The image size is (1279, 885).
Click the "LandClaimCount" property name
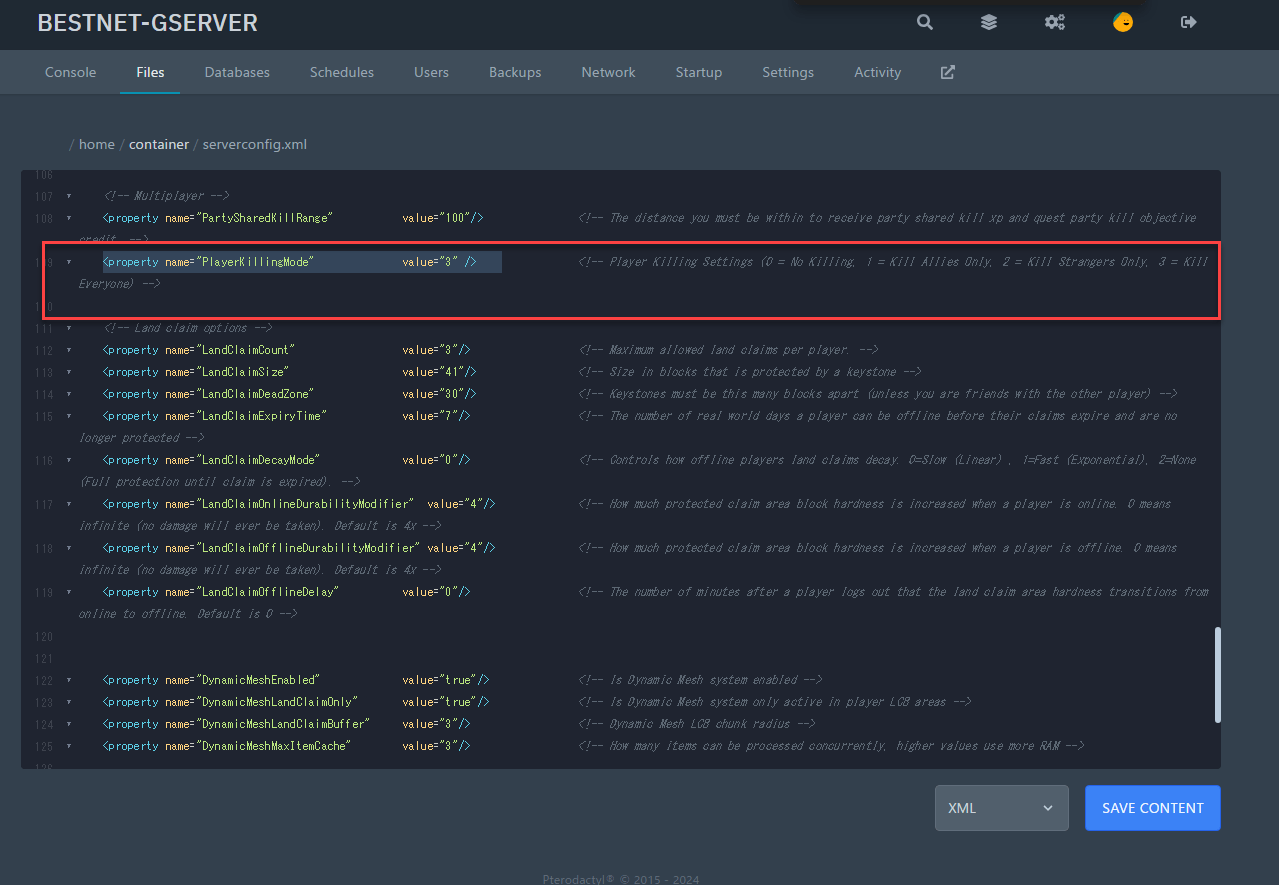click(245, 350)
